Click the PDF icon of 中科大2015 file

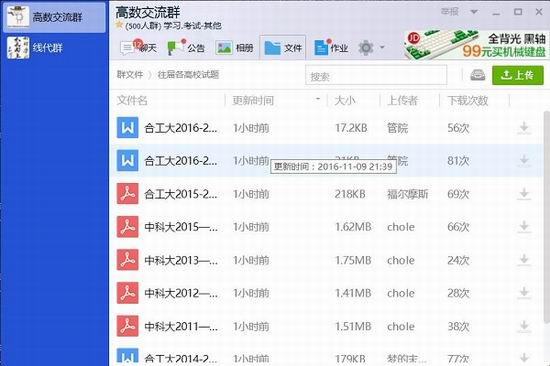tap(127, 227)
